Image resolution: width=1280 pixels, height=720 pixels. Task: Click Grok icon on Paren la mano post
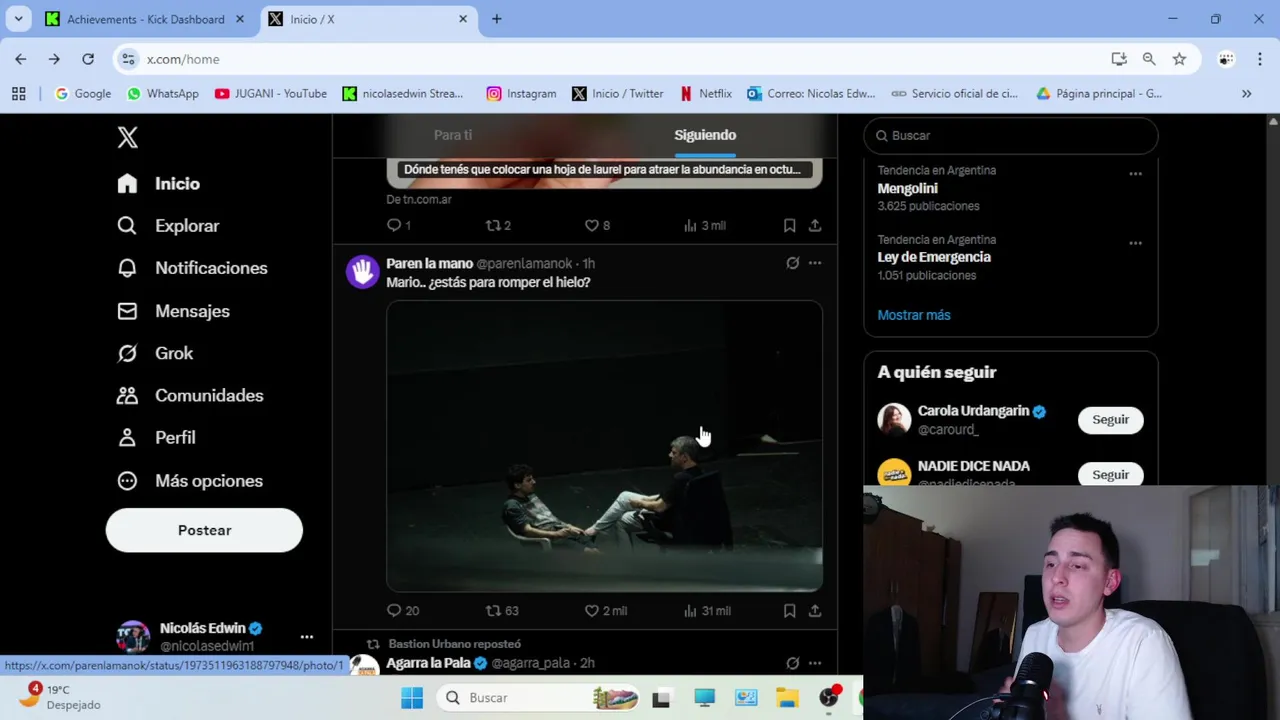click(x=792, y=263)
